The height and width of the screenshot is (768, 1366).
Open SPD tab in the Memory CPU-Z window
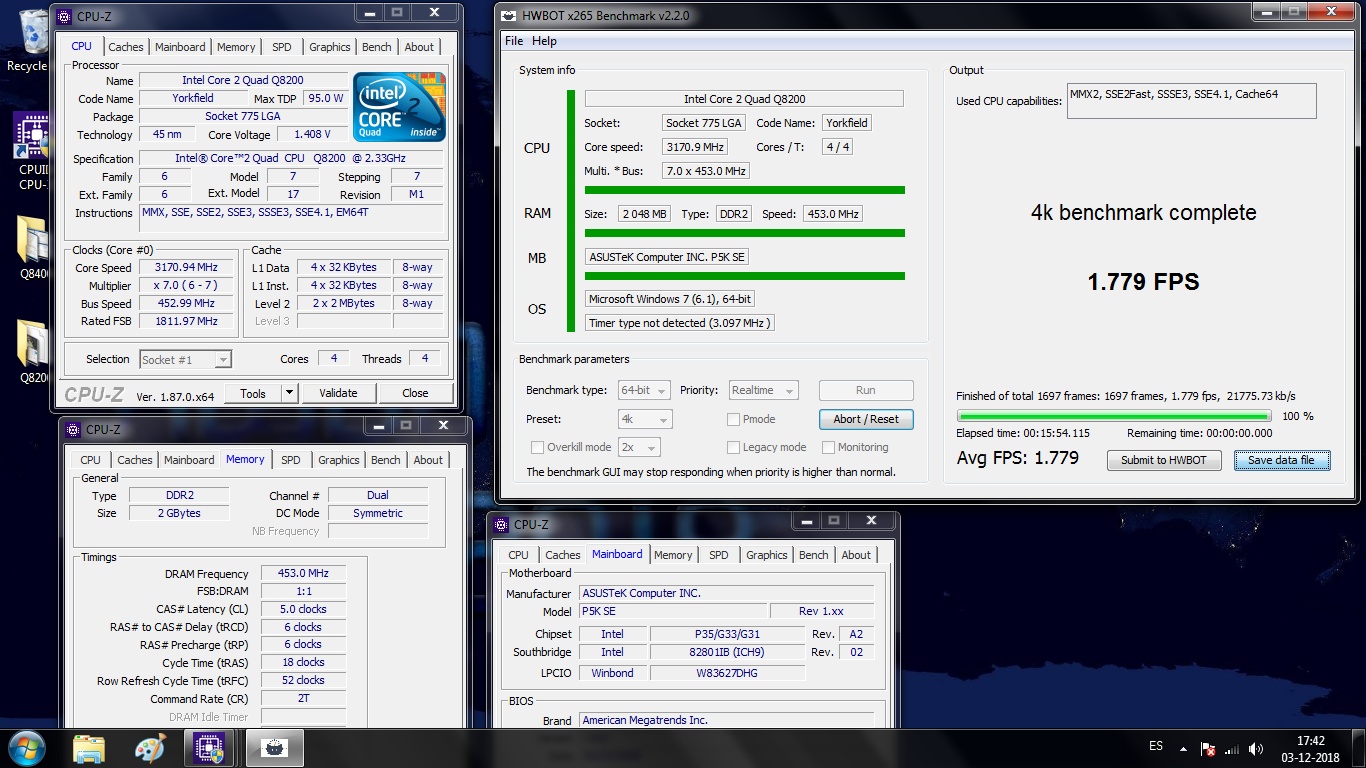(x=291, y=460)
